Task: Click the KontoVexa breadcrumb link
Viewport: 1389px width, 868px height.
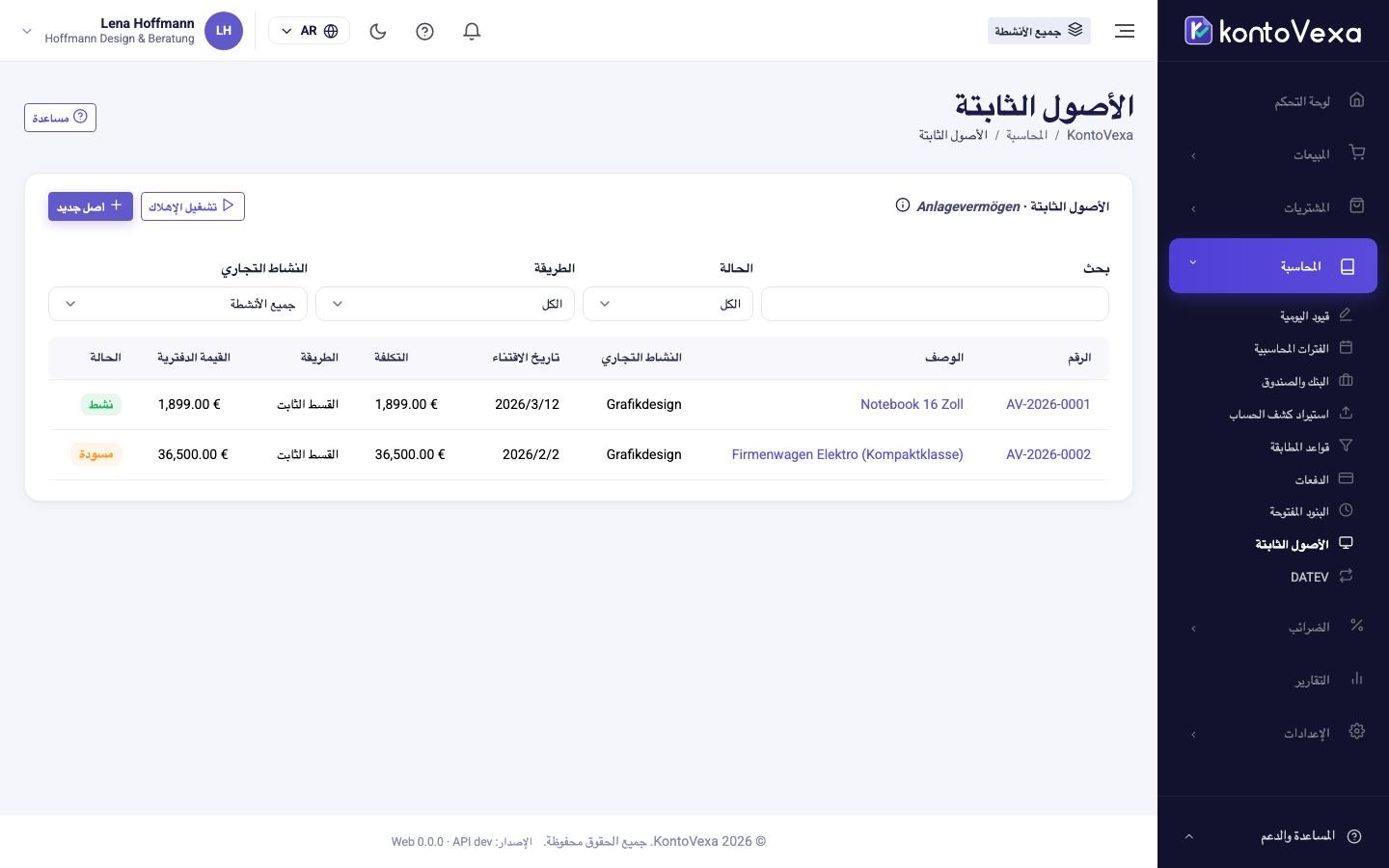Action: click(1100, 135)
